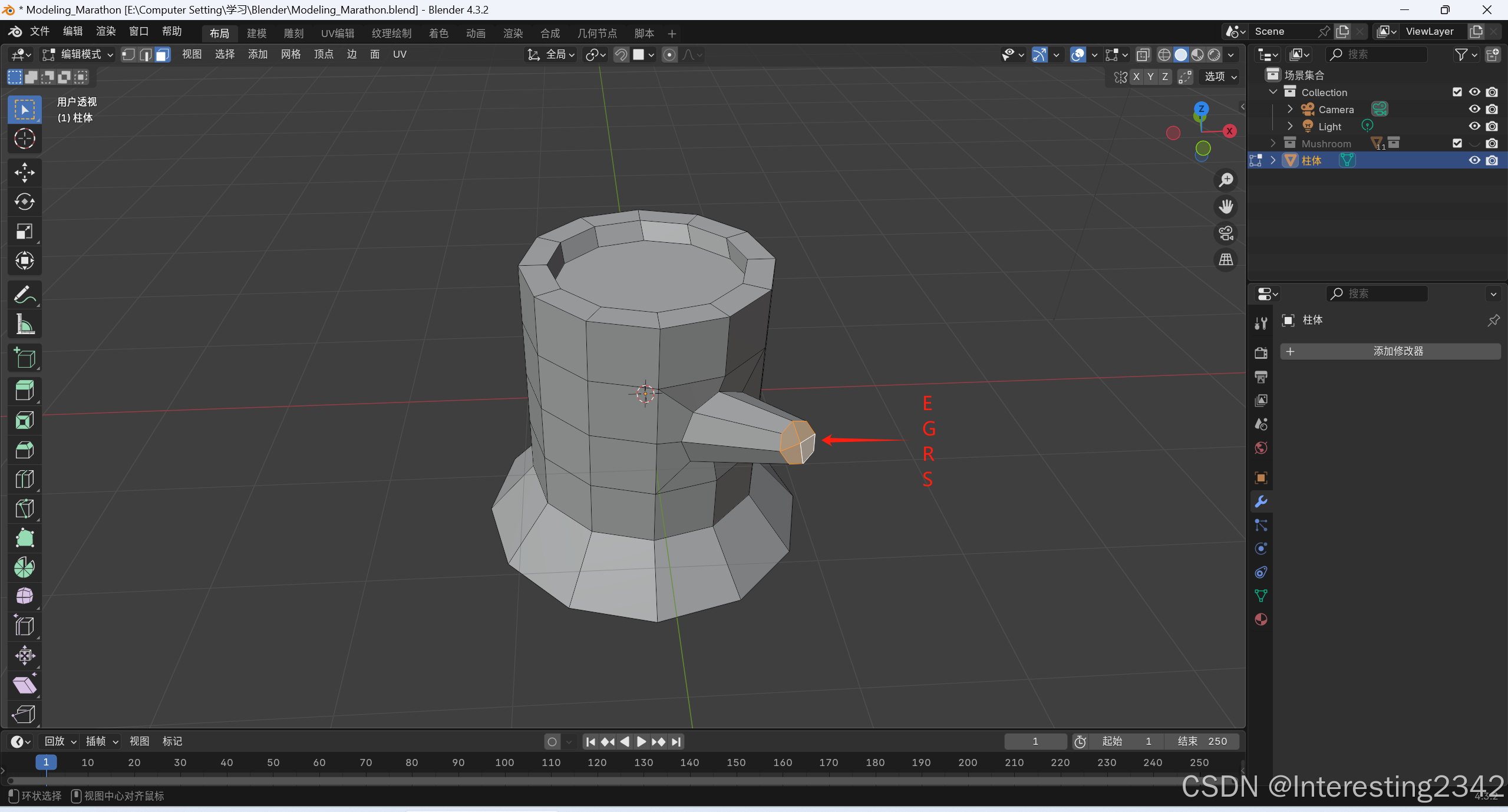Toggle camera view in viewport
1508x812 pixels.
[x=1226, y=233]
